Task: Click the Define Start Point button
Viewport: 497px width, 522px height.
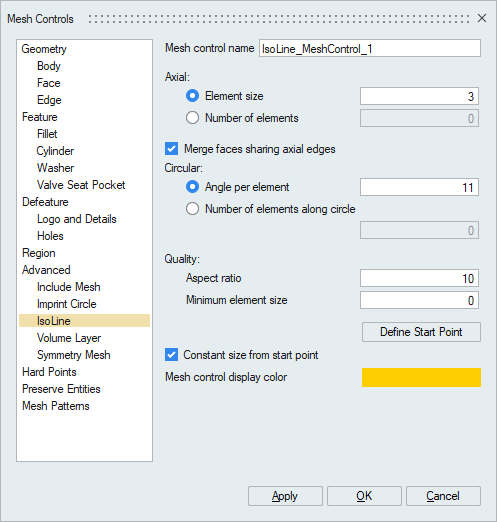Action: click(421, 332)
